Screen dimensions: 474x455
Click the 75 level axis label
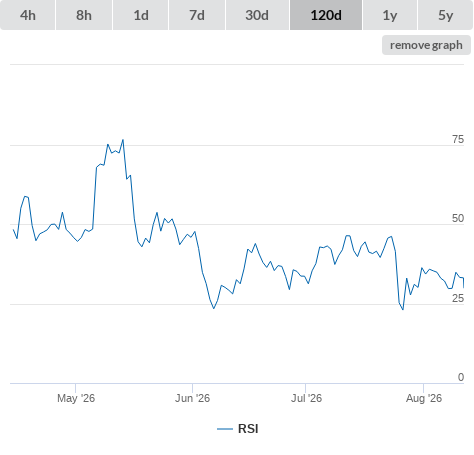(458, 139)
